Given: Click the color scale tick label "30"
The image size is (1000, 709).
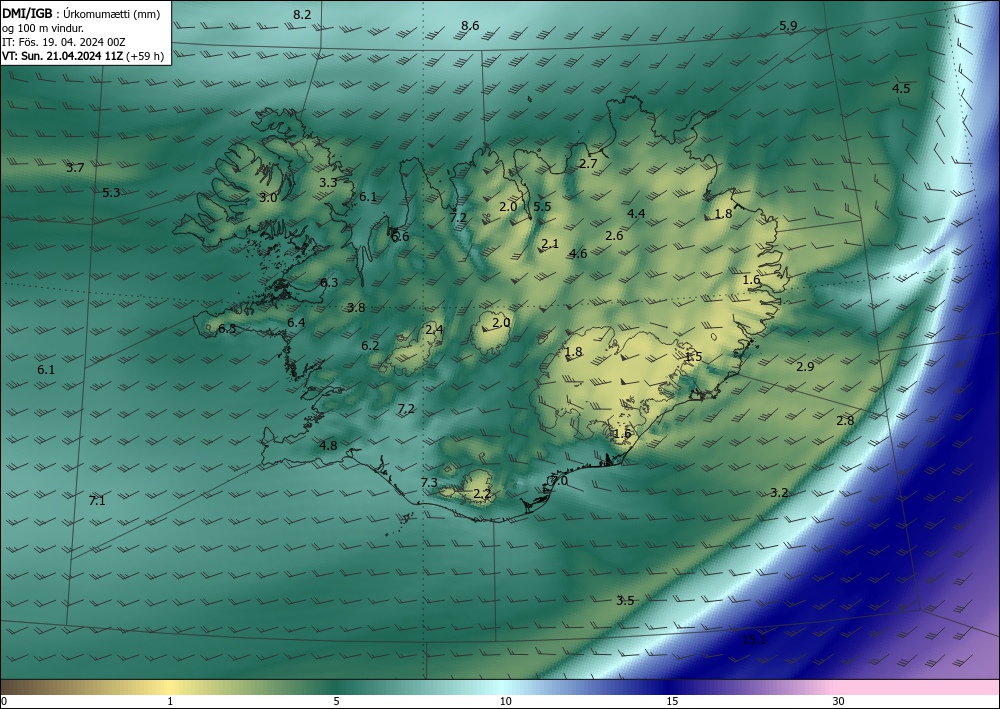Looking at the screenshot, I should coord(839,702).
